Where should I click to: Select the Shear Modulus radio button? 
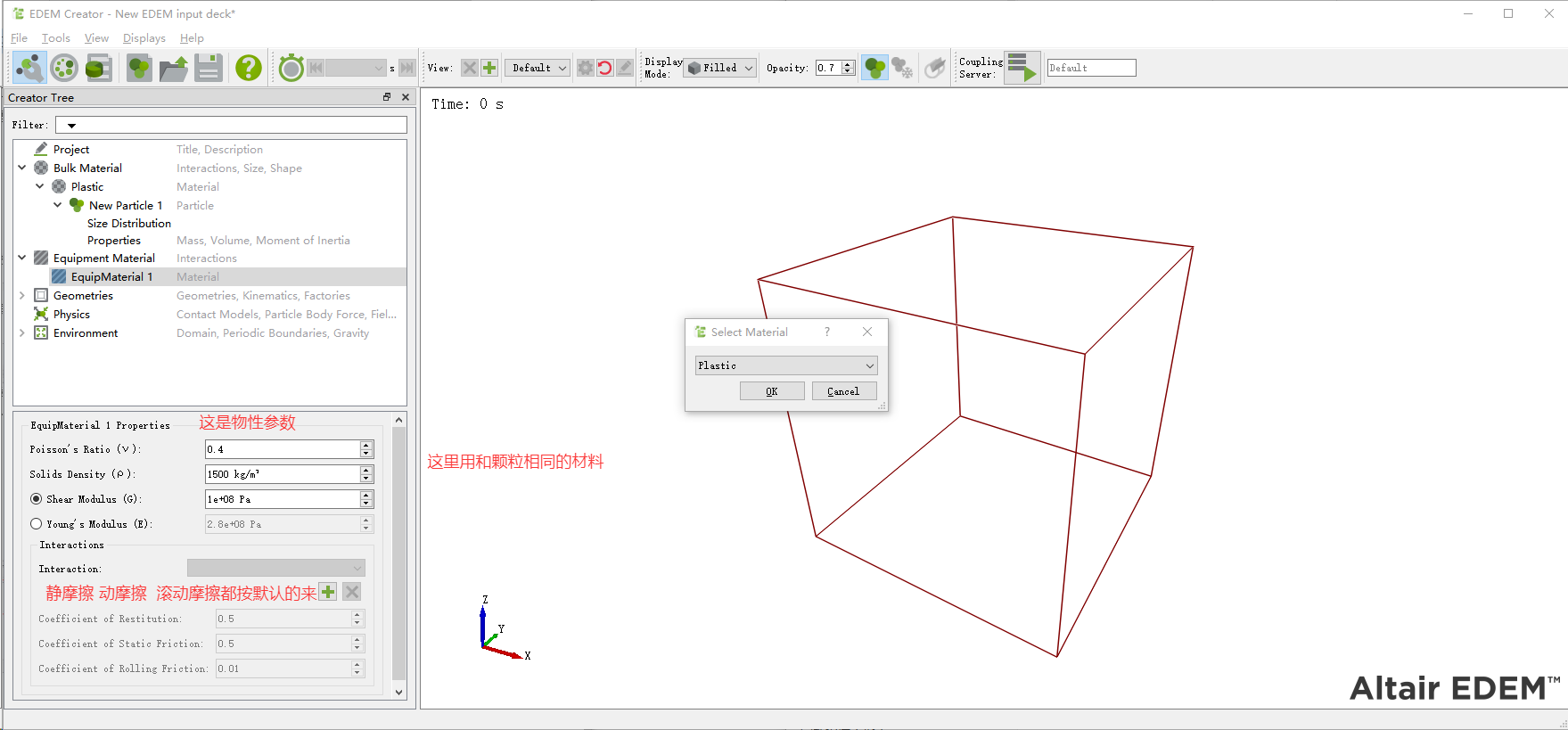(x=37, y=499)
